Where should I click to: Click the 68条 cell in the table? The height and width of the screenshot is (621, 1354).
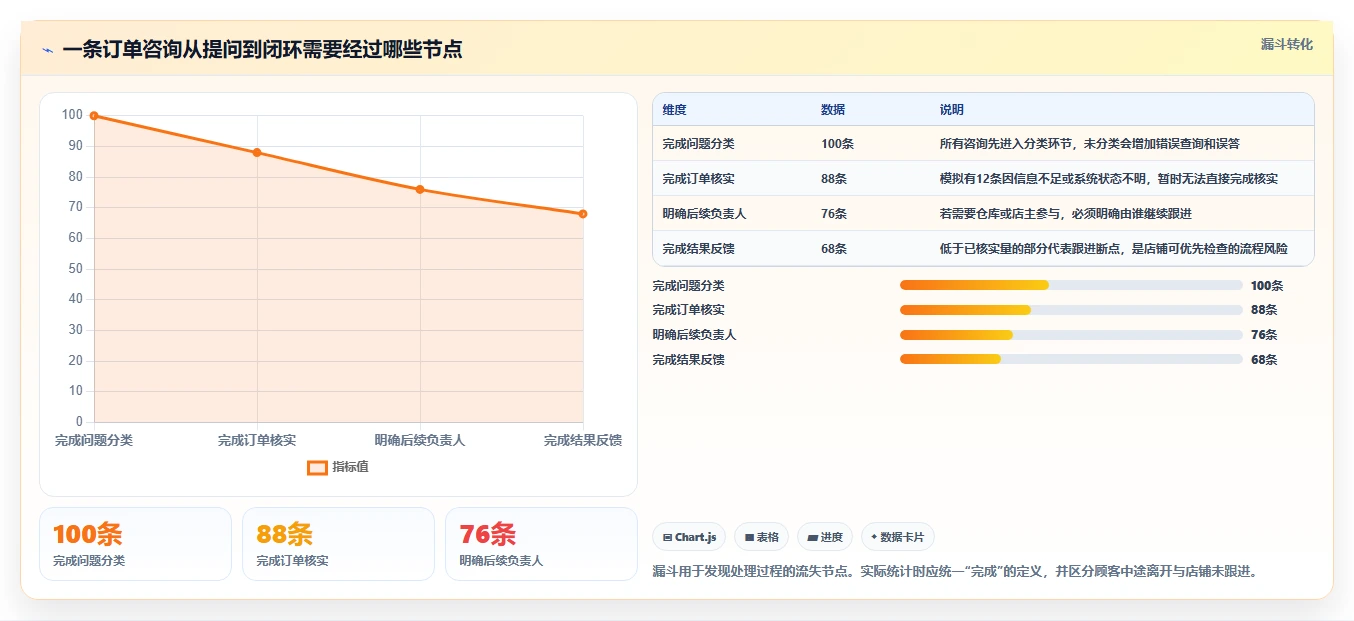coord(834,249)
